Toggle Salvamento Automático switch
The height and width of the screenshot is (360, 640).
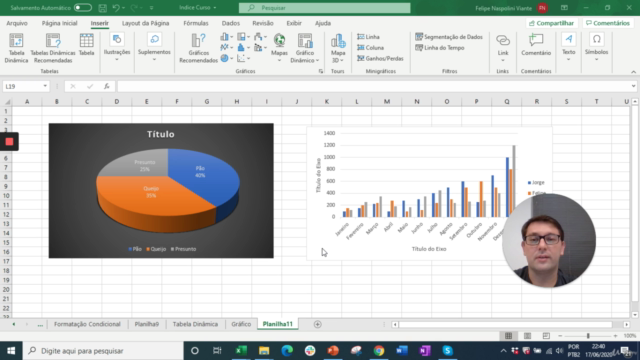pyautogui.click(x=83, y=8)
